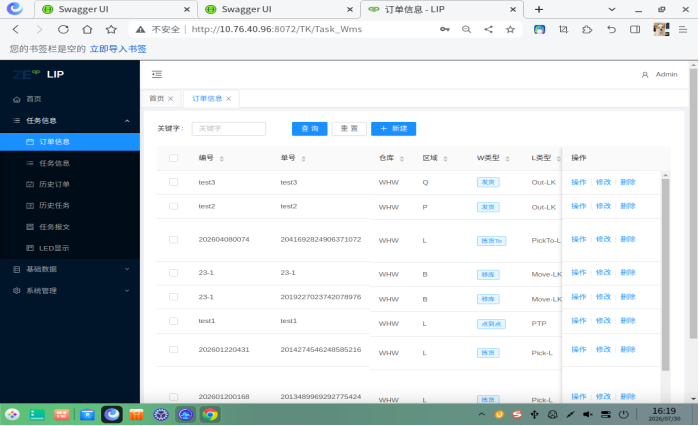Check the row checkbox for 202604080074
Screen dimensions: 699x426
[x=173, y=240]
